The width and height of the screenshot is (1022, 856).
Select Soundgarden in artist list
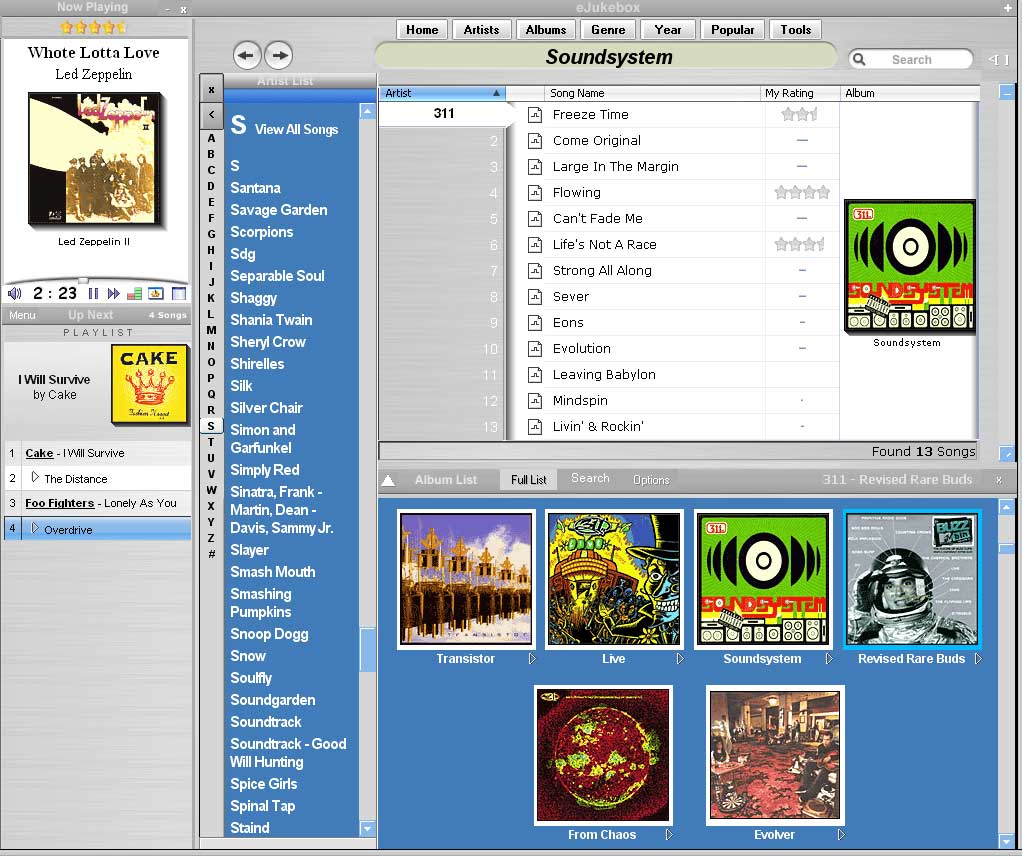coord(272,700)
